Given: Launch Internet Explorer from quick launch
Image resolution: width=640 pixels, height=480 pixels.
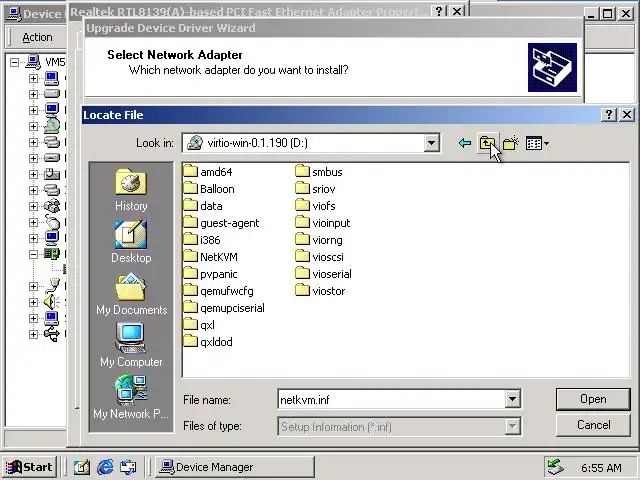Looking at the screenshot, I should click(105, 467).
